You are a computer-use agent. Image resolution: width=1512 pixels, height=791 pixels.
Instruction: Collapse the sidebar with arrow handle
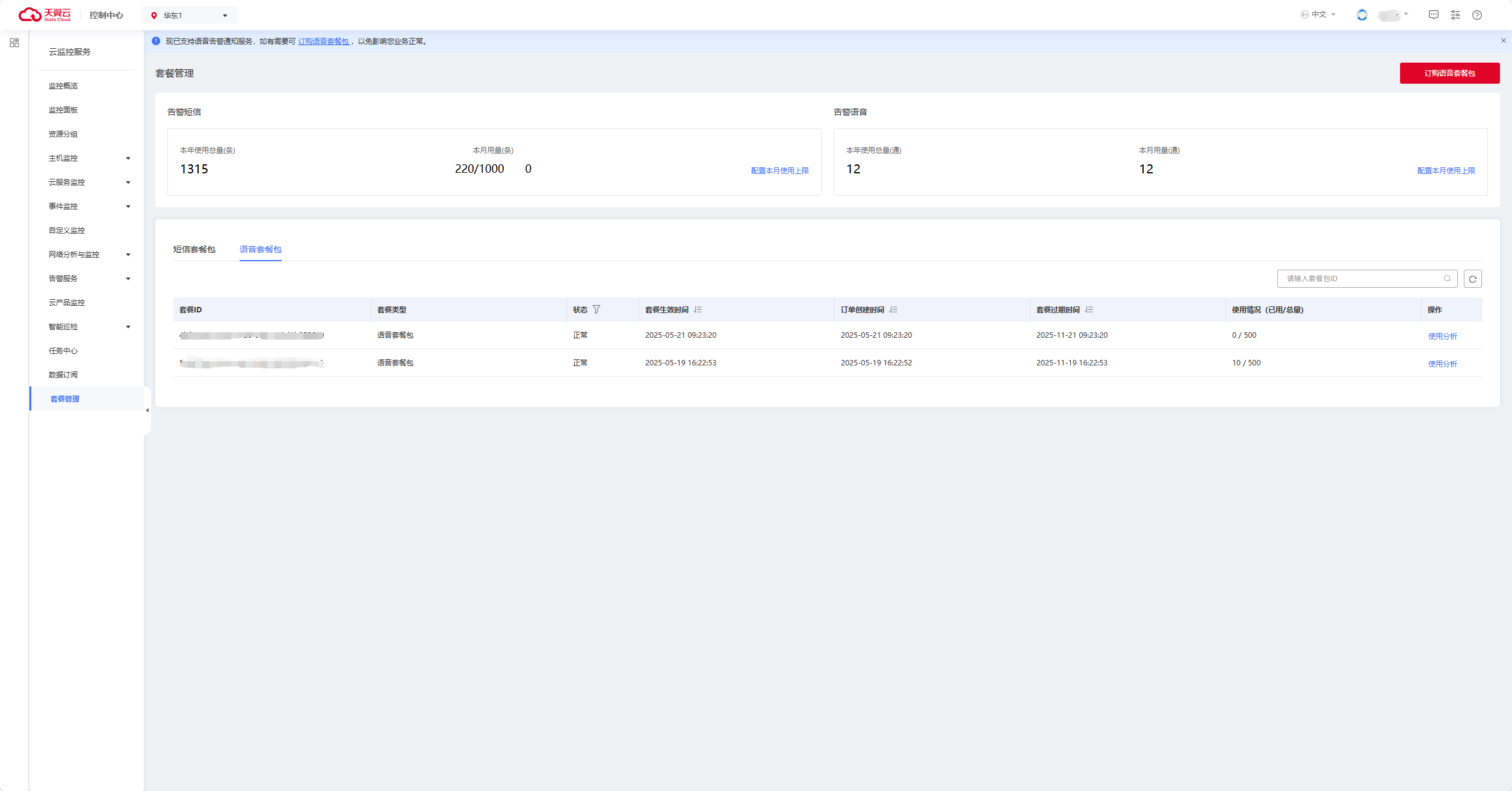[147, 411]
